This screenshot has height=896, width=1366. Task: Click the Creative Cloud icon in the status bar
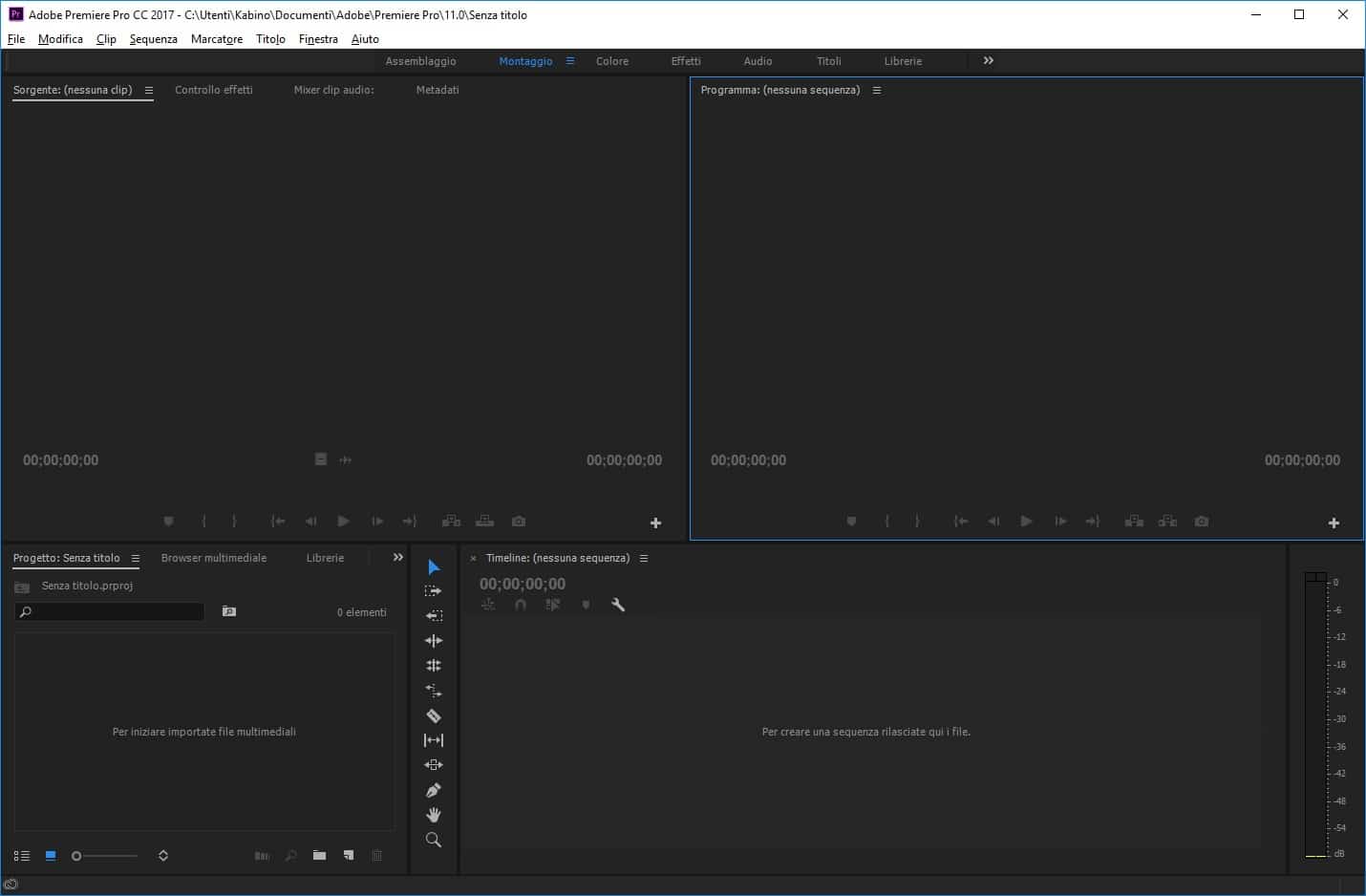[x=11, y=885]
